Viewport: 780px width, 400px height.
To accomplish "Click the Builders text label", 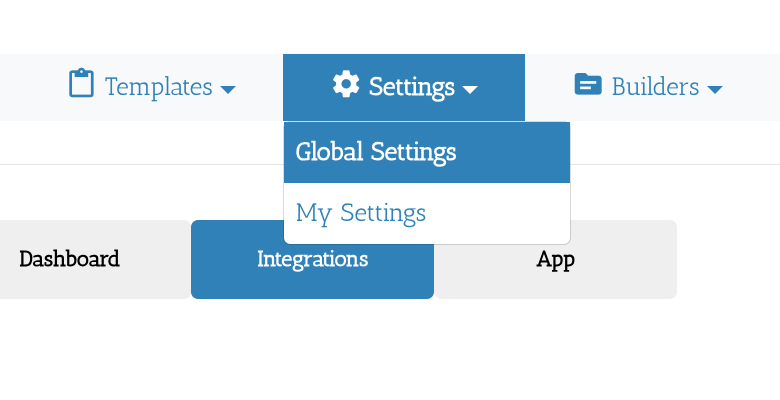I will pos(655,87).
